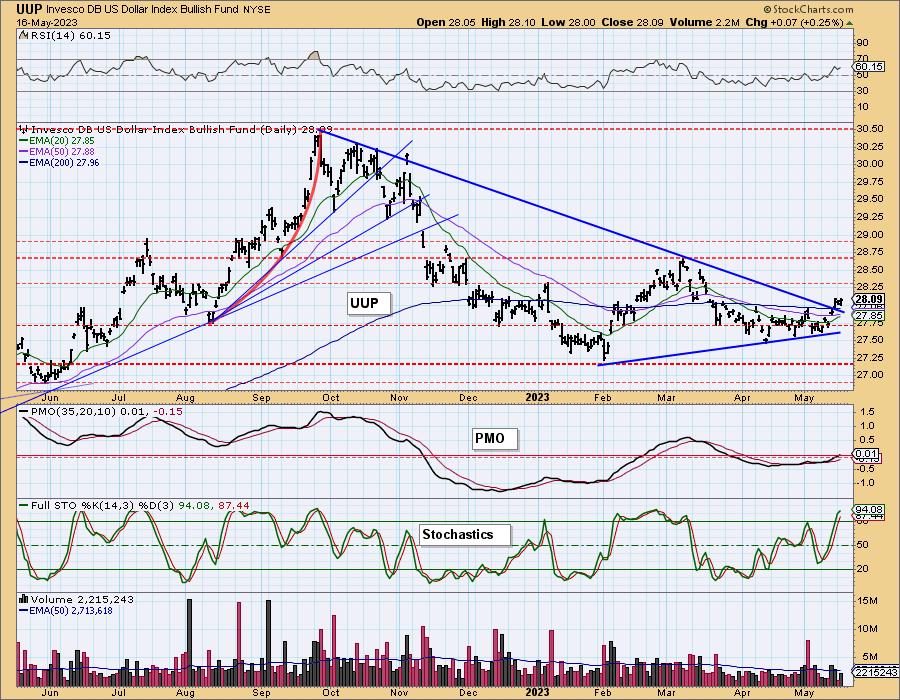The height and width of the screenshot is (700, 900).
Task: Click the 10M volume axis label
Action: point(867,628)
